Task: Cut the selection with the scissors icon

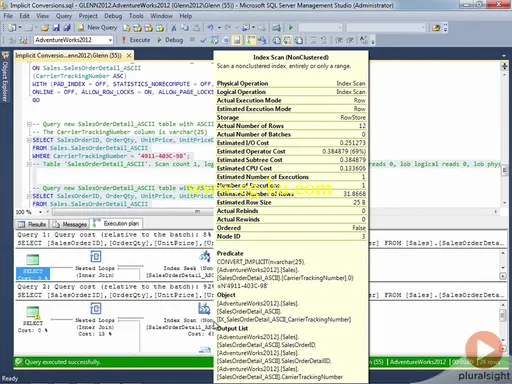Action: click(174, 28)
